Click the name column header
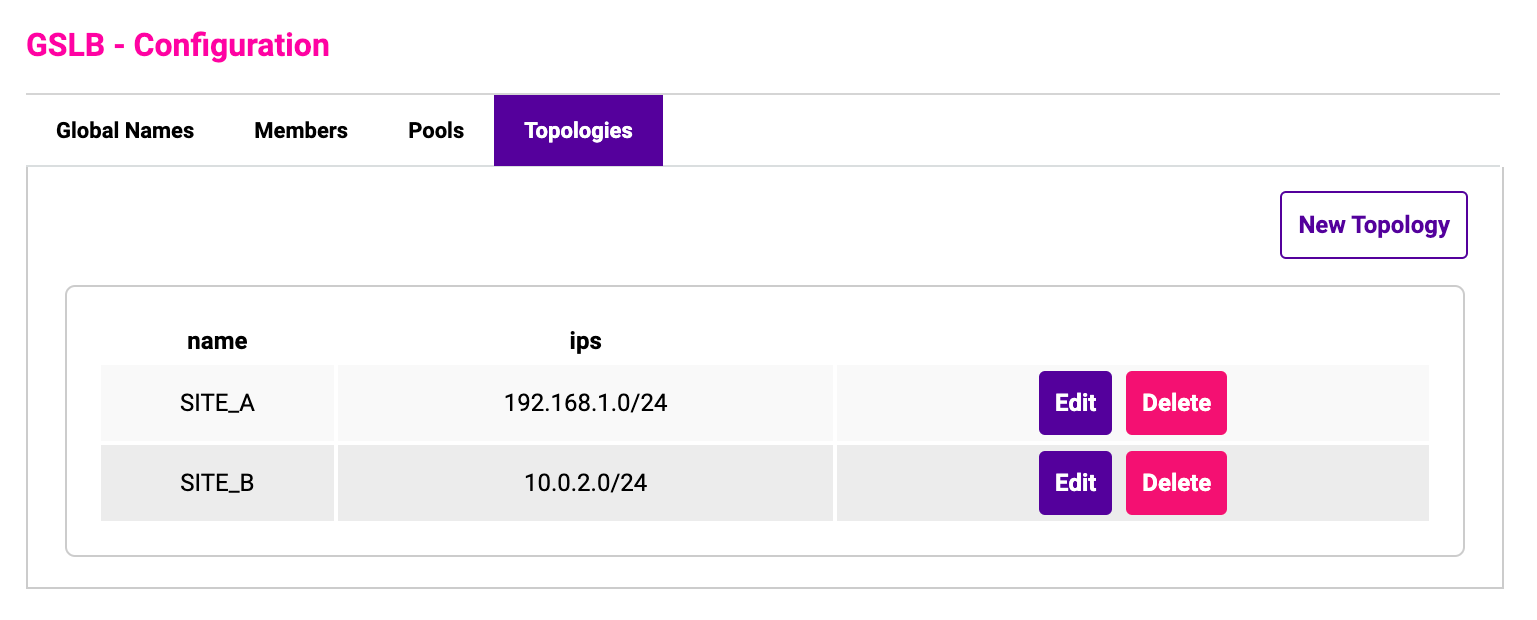The image size is (1537, 620). click(x=217, y=341)
